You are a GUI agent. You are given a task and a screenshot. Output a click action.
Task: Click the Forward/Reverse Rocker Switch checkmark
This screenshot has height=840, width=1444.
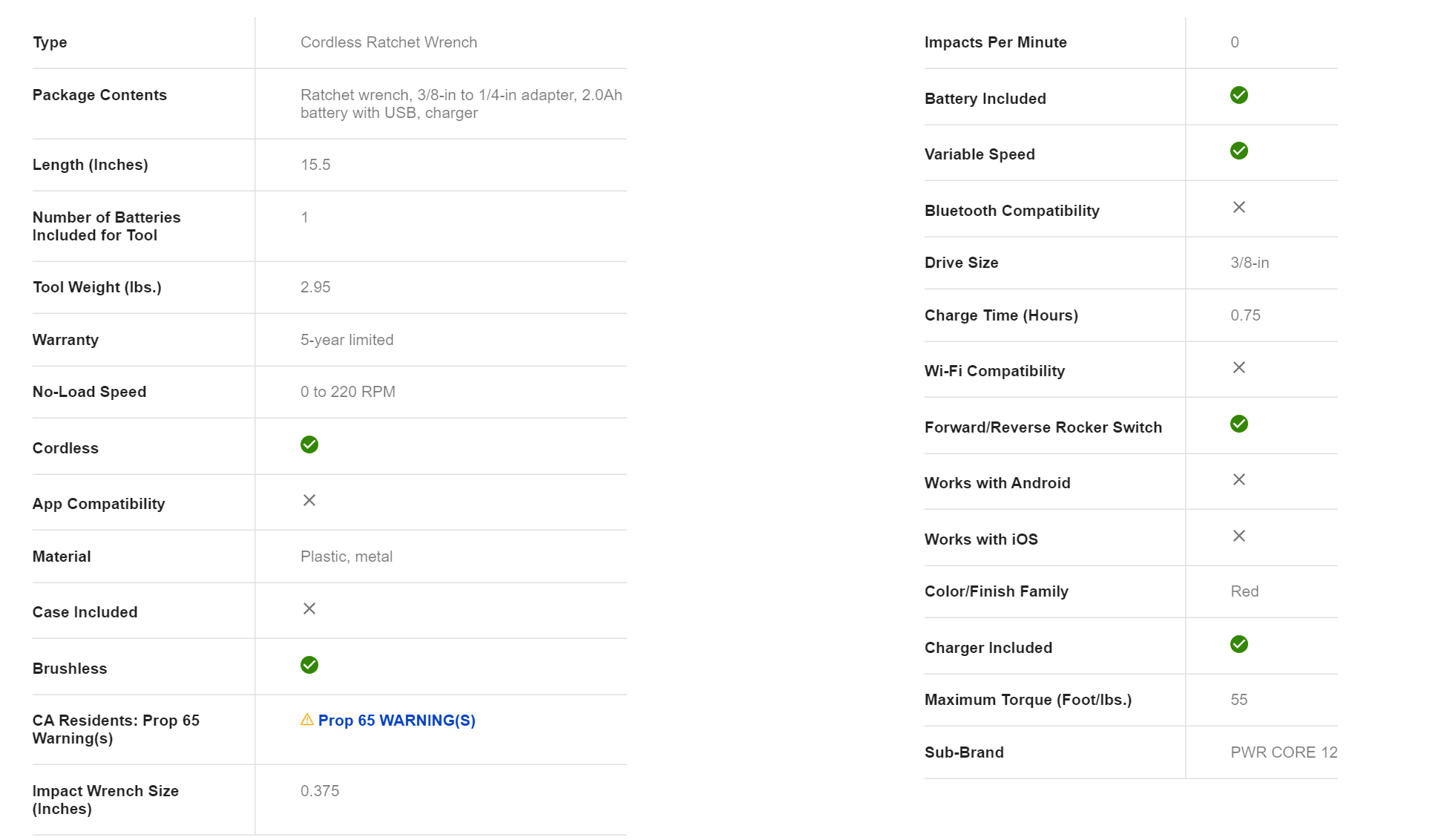[1238, 424]
